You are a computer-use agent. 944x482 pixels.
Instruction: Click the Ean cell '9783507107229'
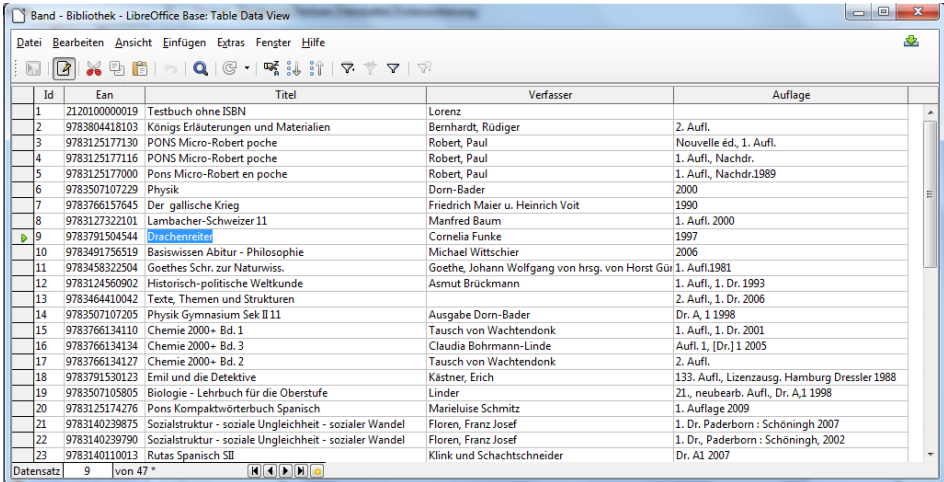pyautogui.click(x=104, y=190)
